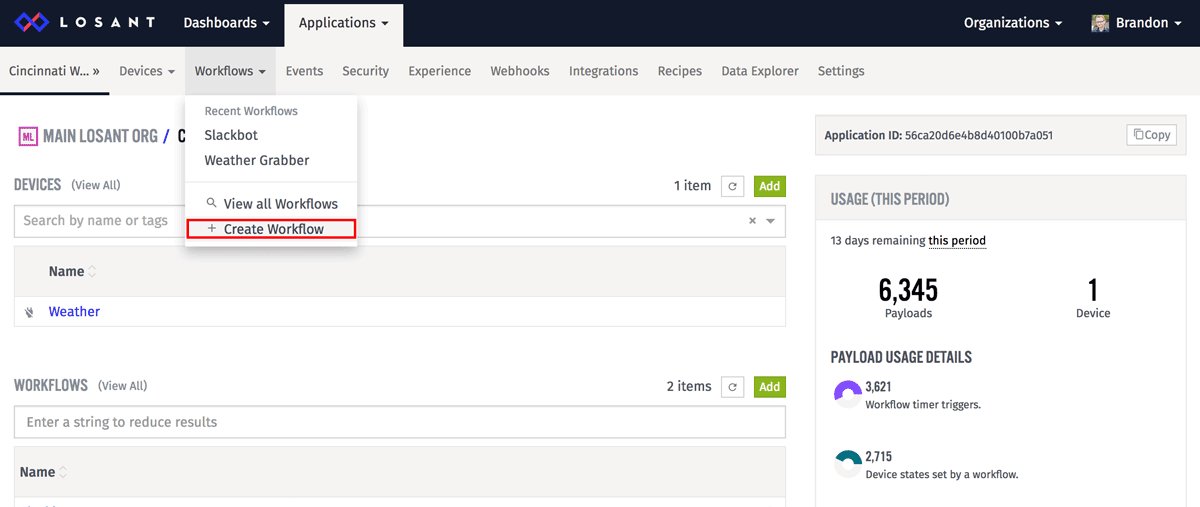Click Add button in Workflows section

769,387
